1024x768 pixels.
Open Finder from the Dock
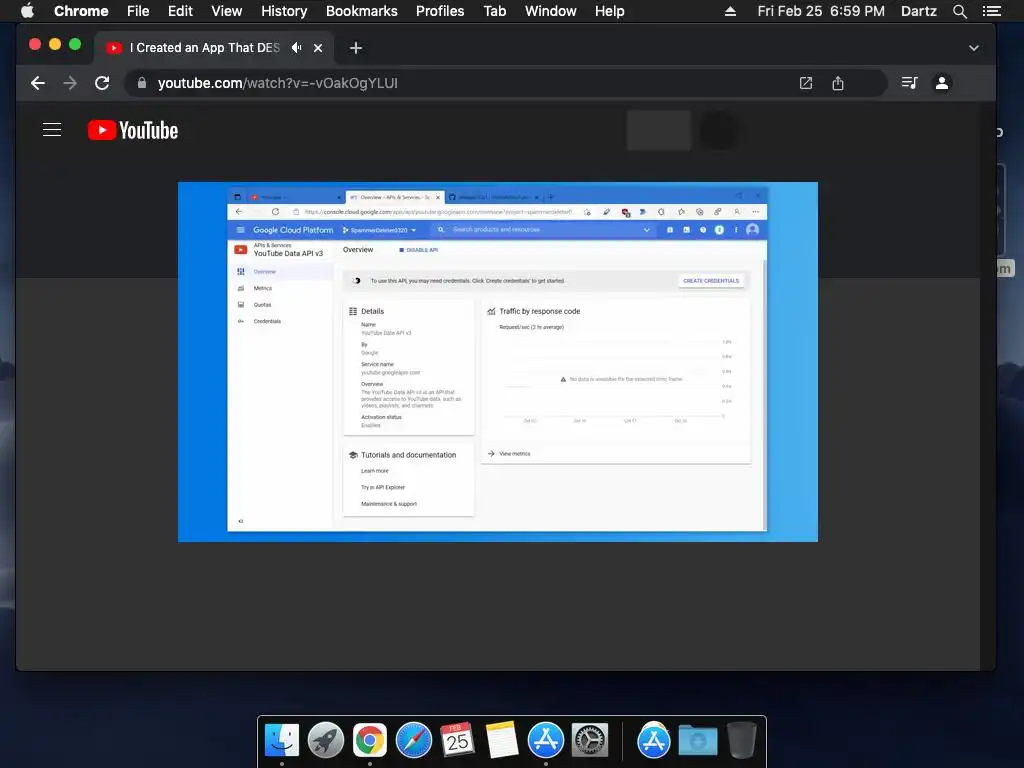coord(282,741)
